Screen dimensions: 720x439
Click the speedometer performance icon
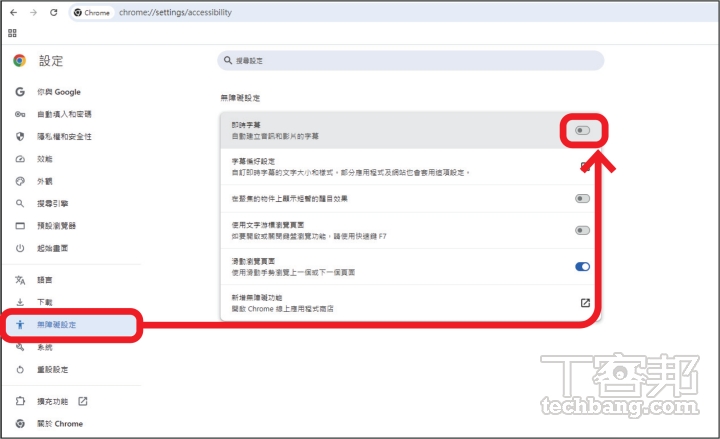20,159
